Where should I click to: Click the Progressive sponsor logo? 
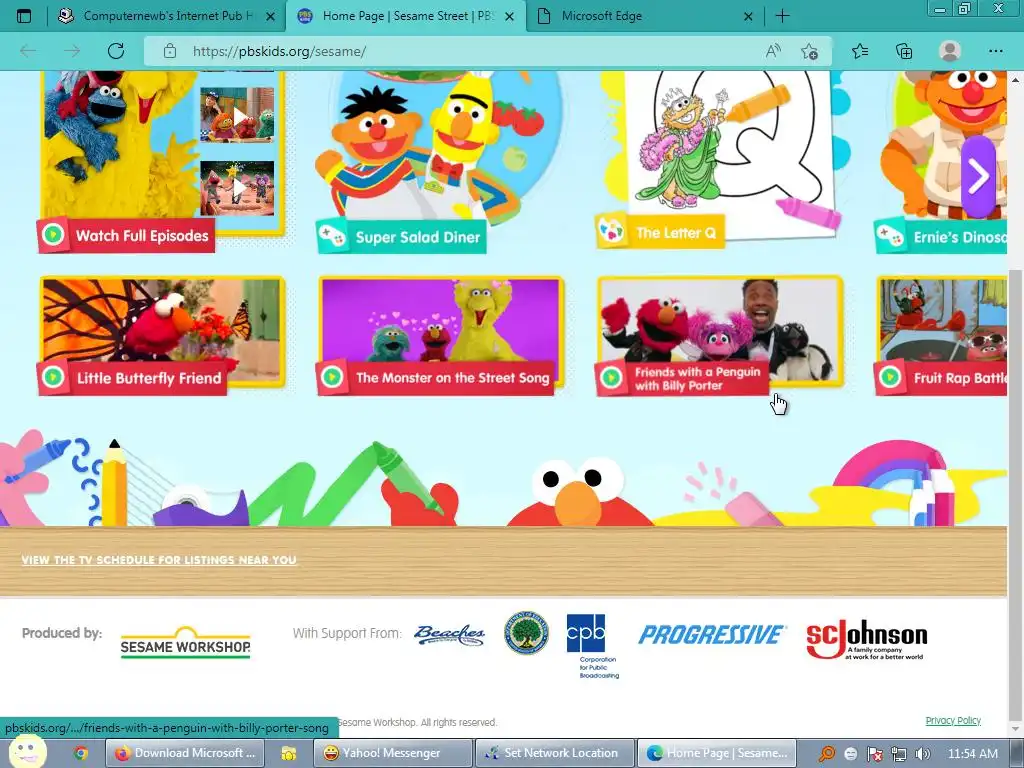(711, 634)
